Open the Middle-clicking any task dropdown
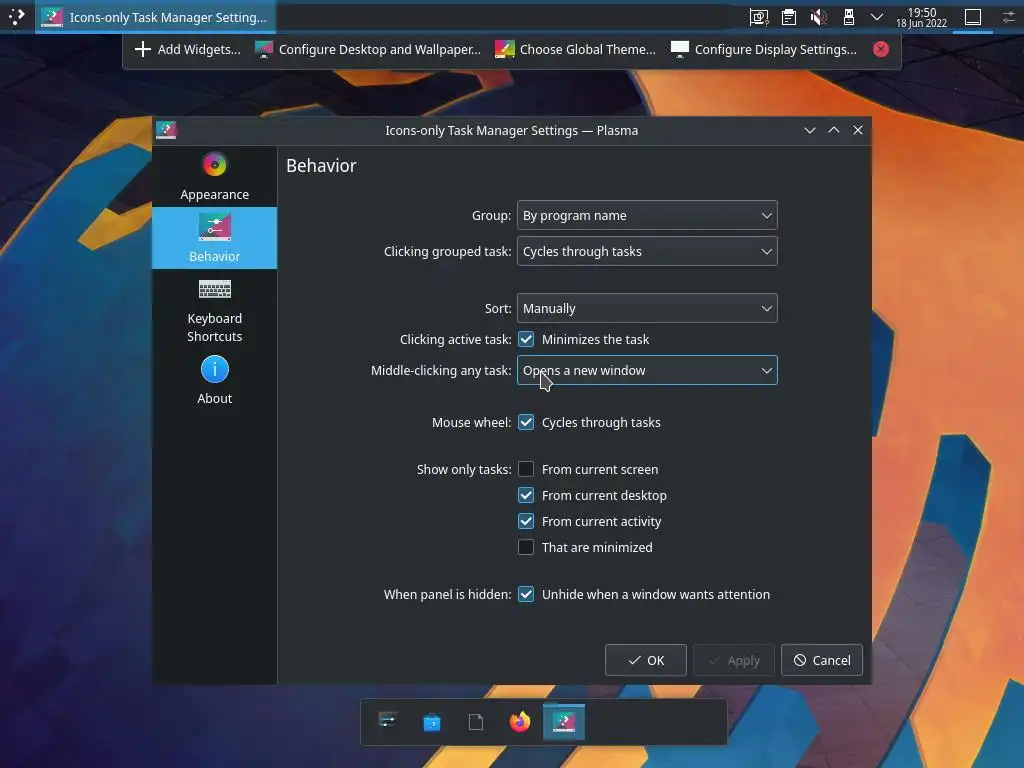Viewport: 1024px width, 768px height. (x=647, y=370)
